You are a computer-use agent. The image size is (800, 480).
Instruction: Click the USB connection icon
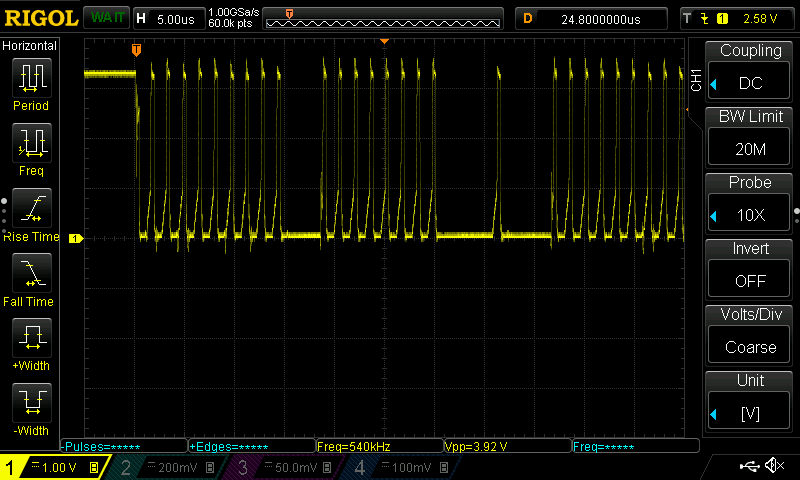748,466
